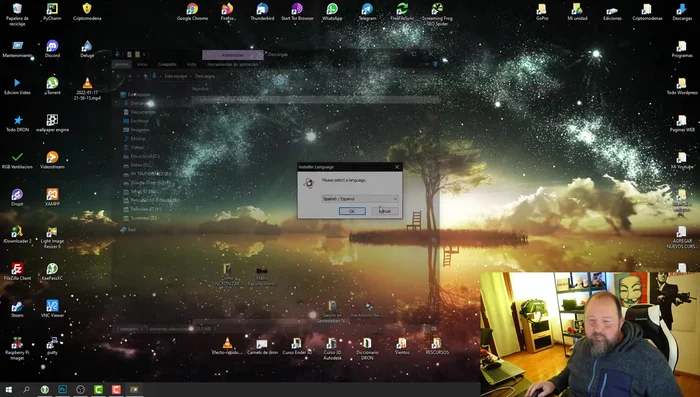This screenshot has width=700, height=397.
Task: Cancel the Installer Language dialog
Action: click(385, 211)
